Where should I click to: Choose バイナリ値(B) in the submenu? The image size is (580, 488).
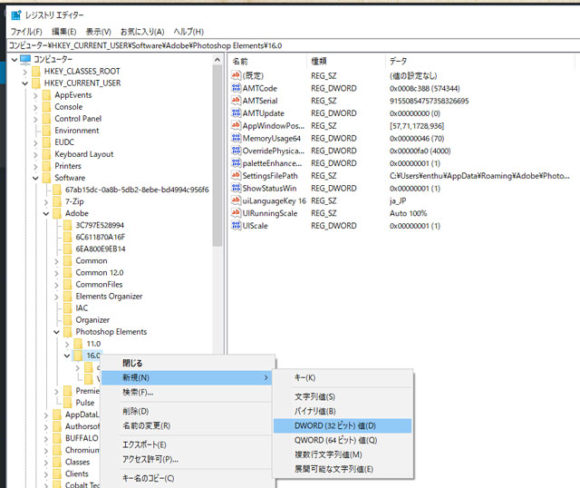coord(343,411)
